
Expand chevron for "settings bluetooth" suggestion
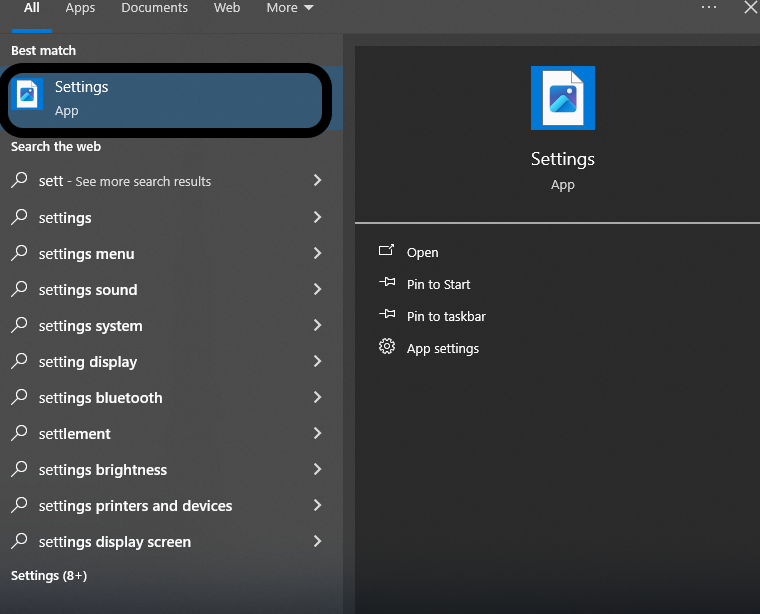317,398
